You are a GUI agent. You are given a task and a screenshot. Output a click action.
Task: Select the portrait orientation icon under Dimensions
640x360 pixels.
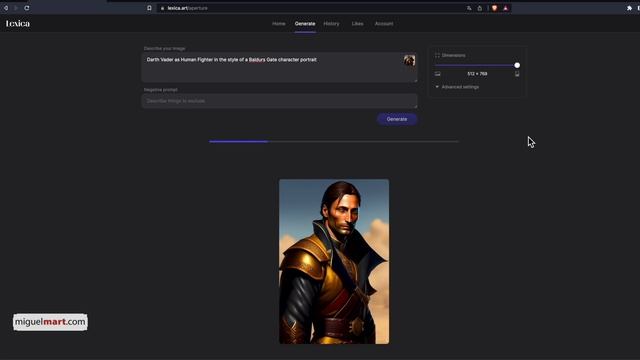[x=517, y=74]
